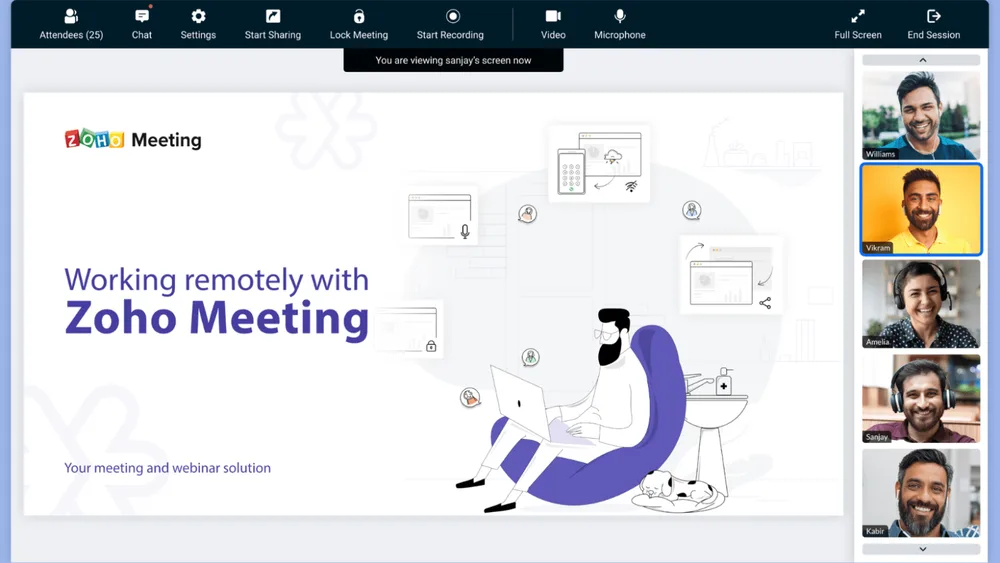Select Williams video thumbnail

pos(921,115)
